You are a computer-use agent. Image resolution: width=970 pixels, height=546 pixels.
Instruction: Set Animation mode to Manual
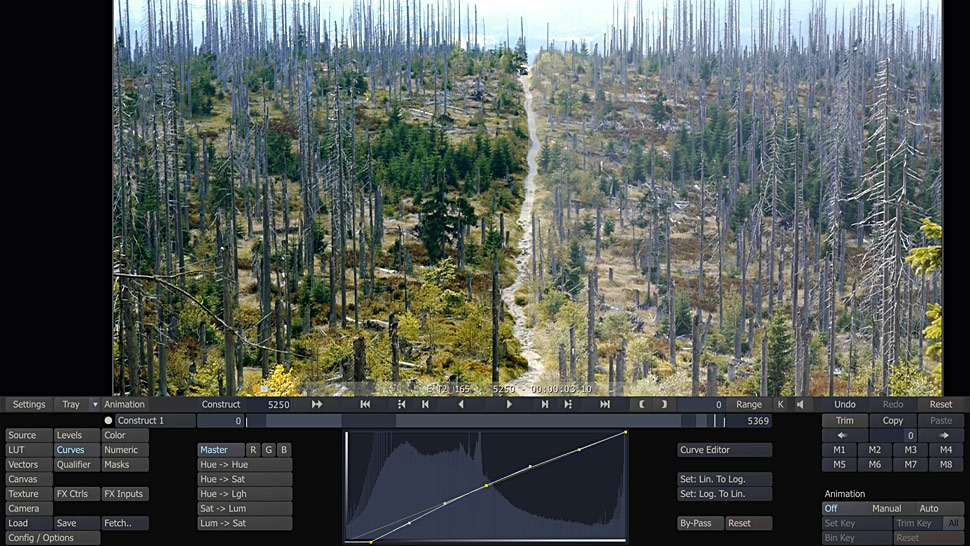pyautogui.click(x=886, y=509)
